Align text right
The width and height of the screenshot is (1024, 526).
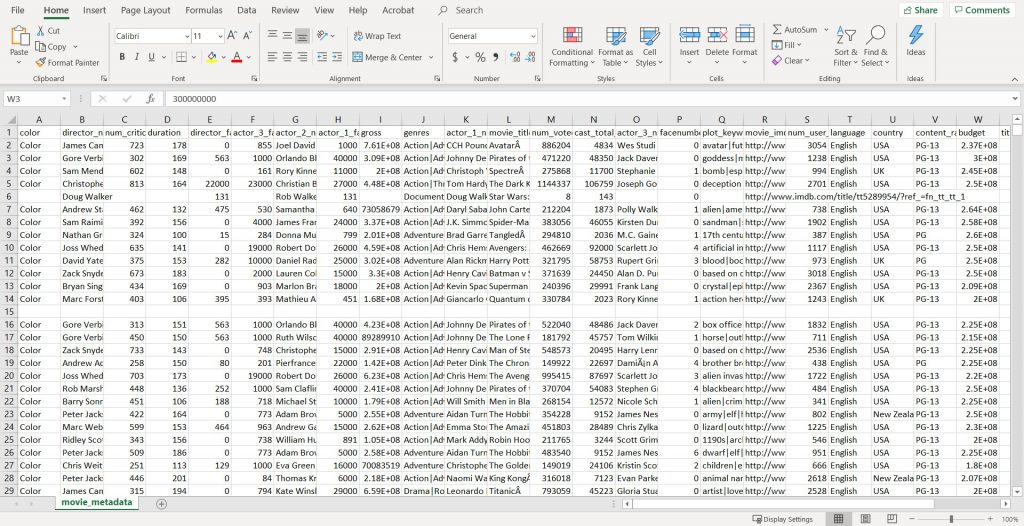pyautogui.click(x=302, y=58)
